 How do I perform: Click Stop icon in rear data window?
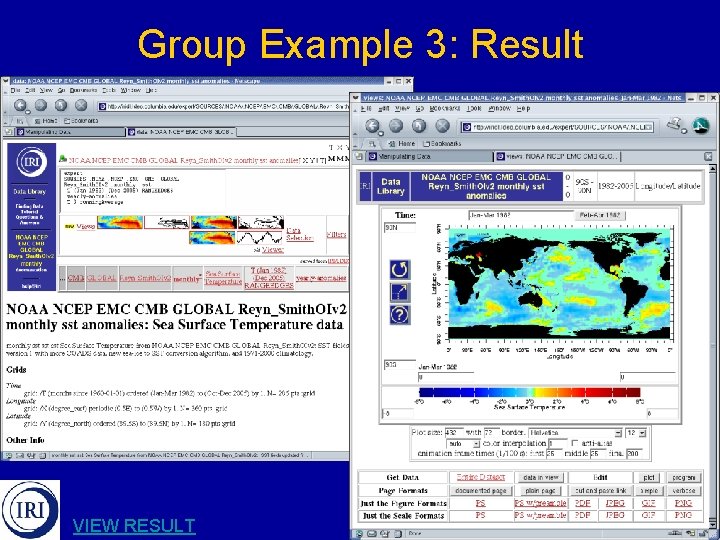(81, 105)
